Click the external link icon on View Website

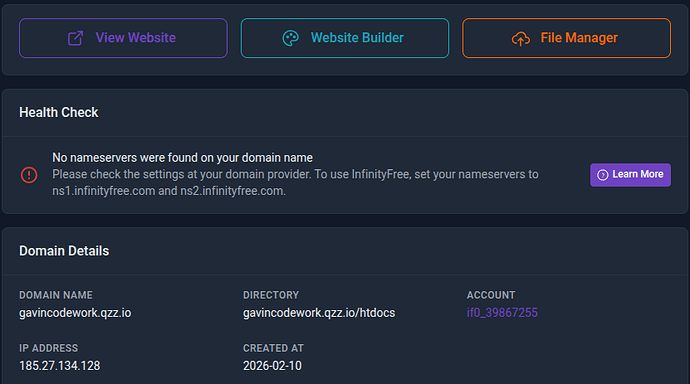76,38
